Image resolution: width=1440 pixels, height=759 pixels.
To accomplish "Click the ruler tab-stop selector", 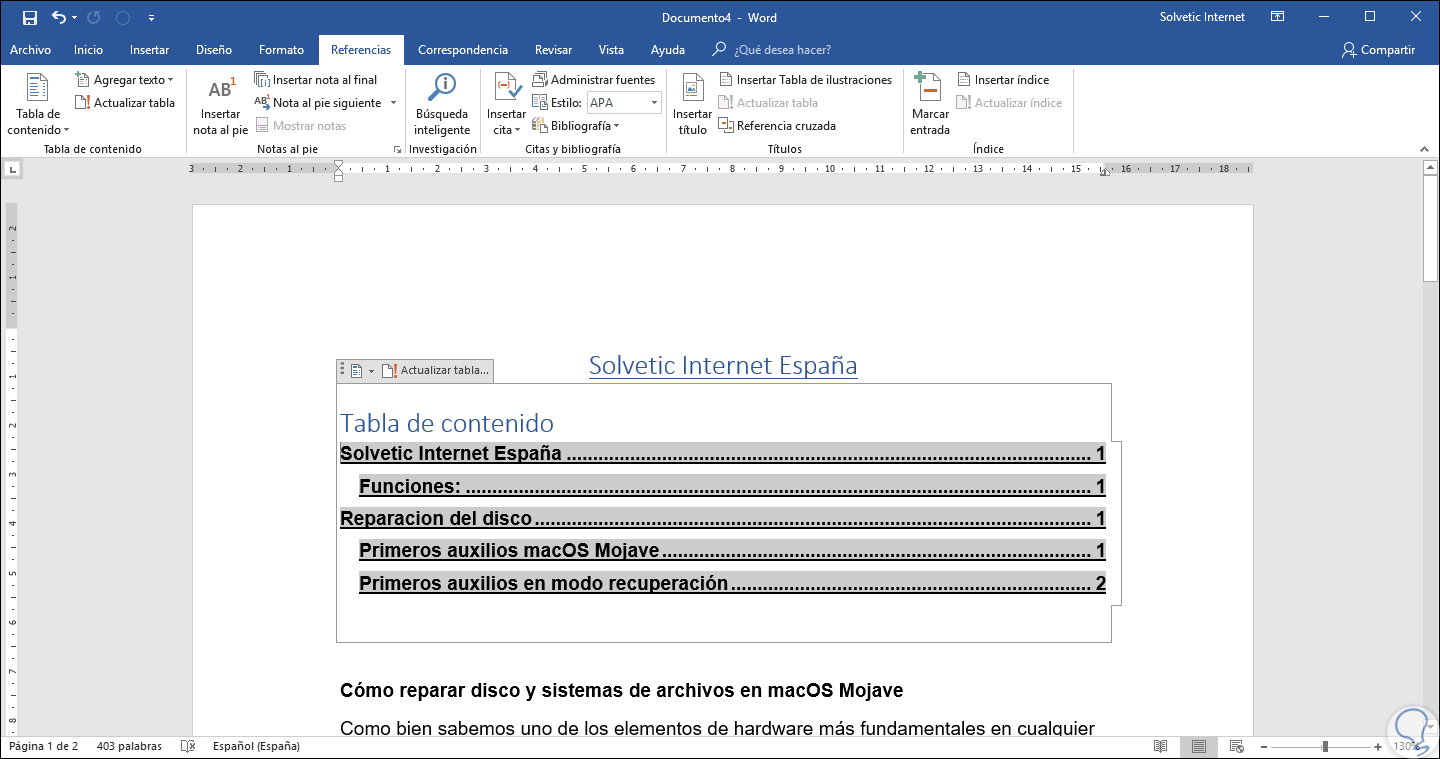I will coord(11,170).
